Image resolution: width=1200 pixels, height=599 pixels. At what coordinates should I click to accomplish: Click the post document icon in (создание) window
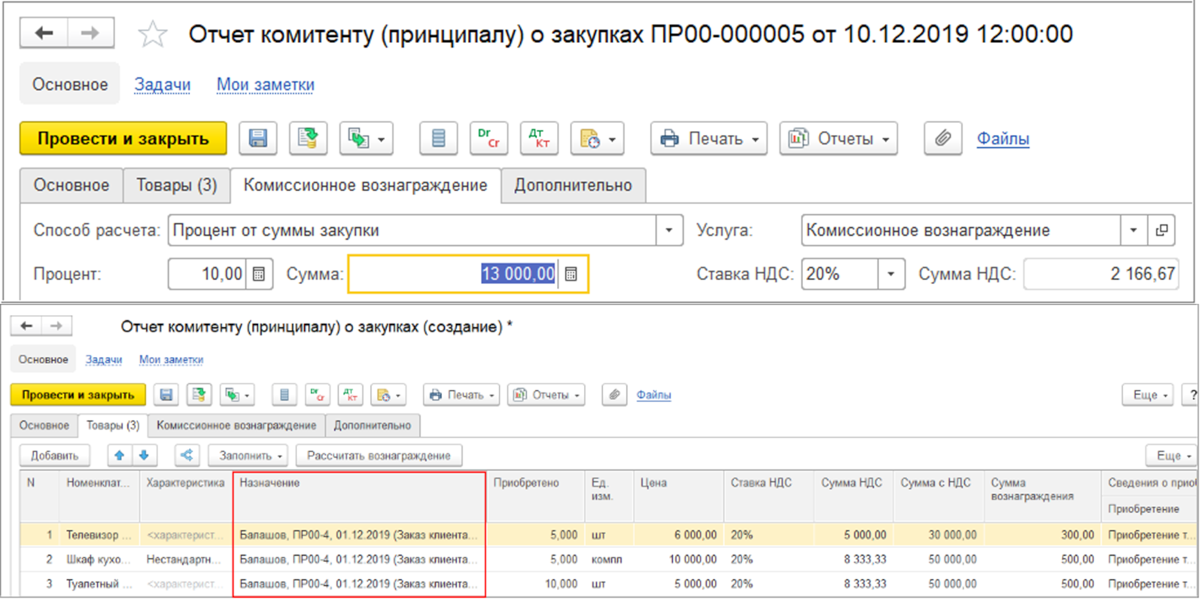(198, 395)
